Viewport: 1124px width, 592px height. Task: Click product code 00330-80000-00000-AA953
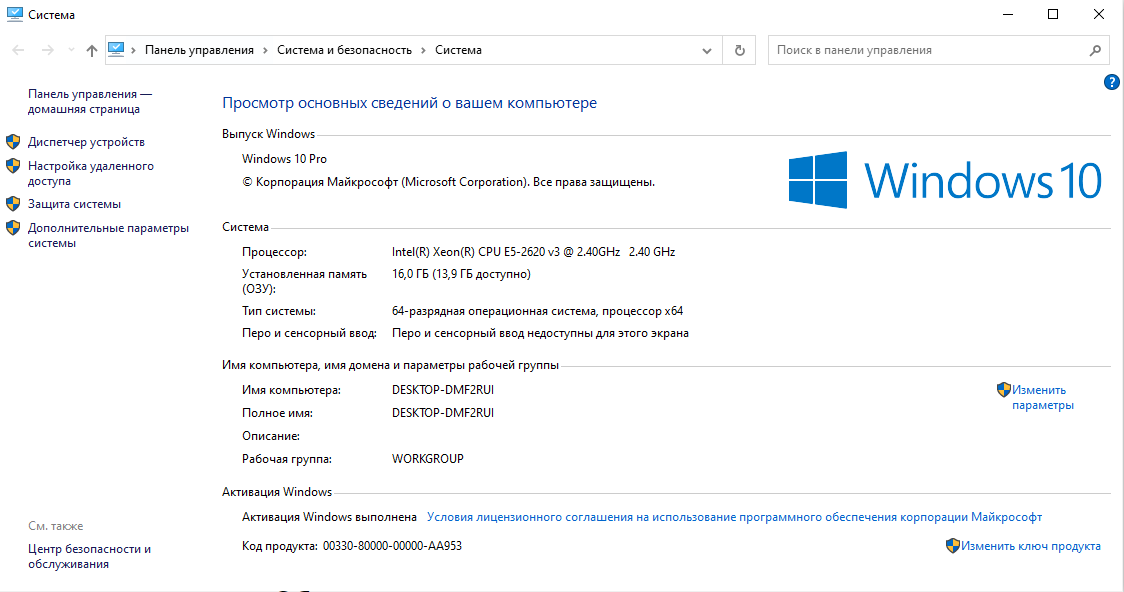(392, 546)
